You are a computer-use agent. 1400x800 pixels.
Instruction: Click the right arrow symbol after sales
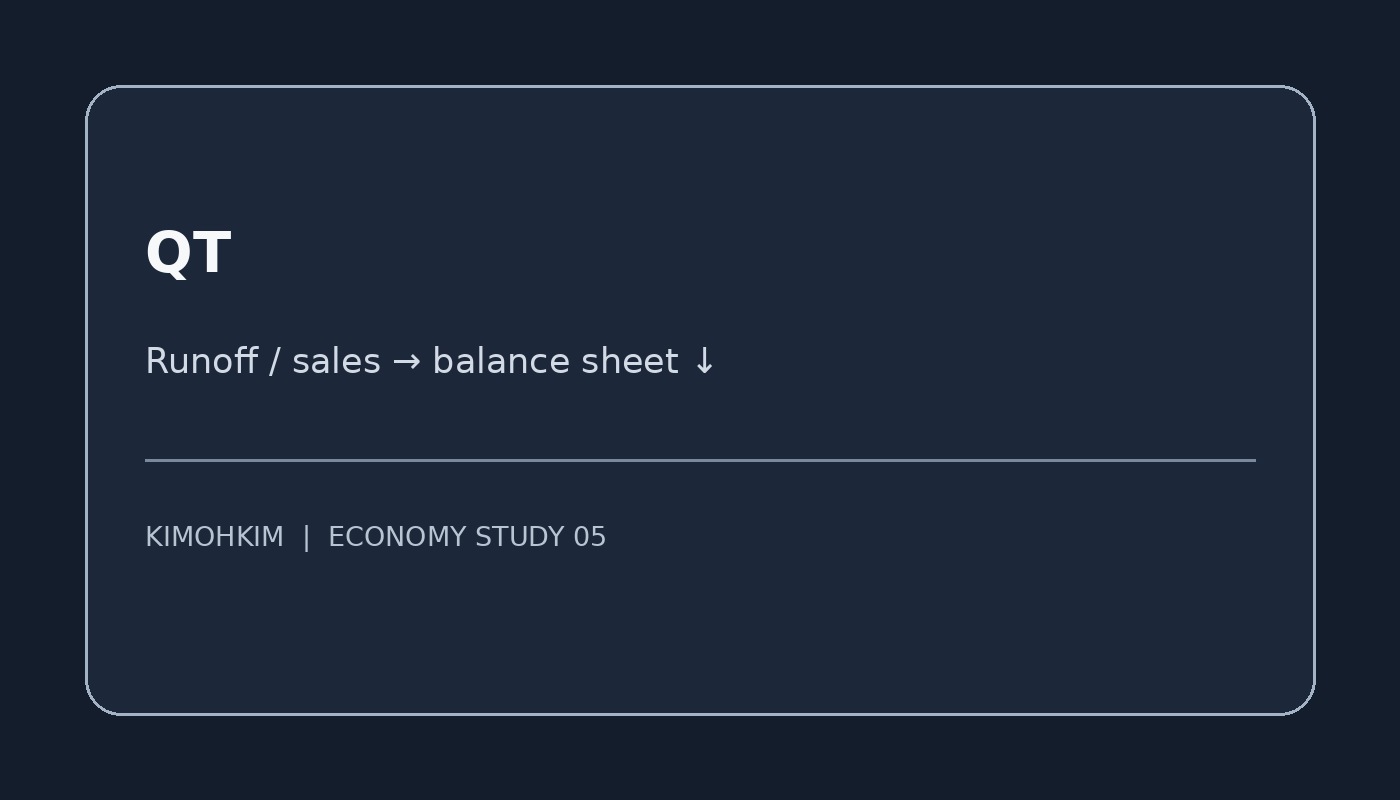[406, 362]
